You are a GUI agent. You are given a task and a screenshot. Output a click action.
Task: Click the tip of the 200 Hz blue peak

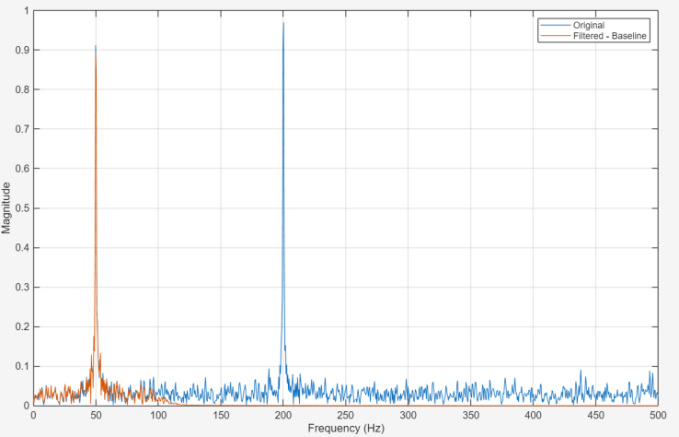pos(283,23)
